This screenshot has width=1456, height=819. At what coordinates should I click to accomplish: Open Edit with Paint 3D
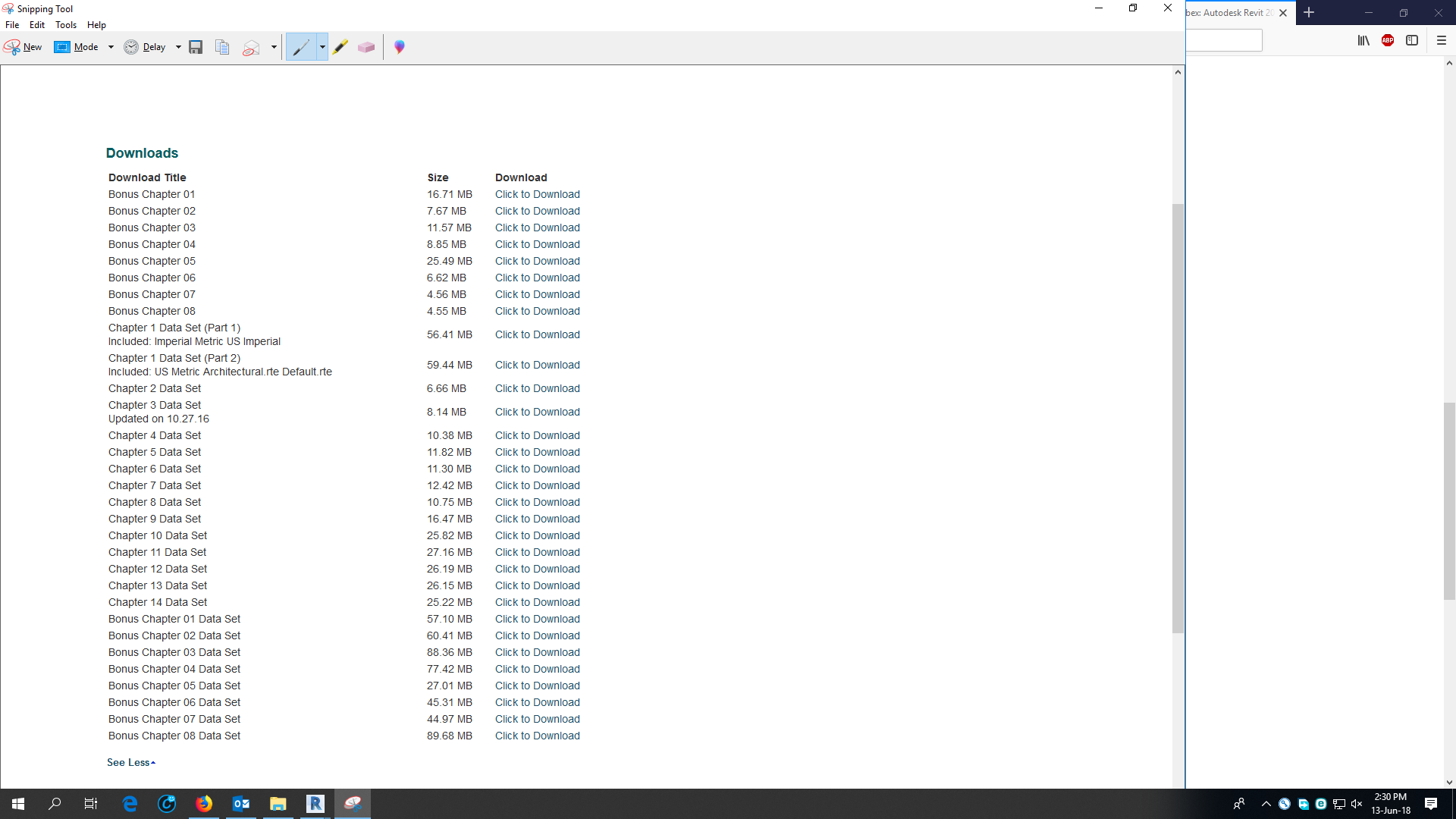[400, 47]
